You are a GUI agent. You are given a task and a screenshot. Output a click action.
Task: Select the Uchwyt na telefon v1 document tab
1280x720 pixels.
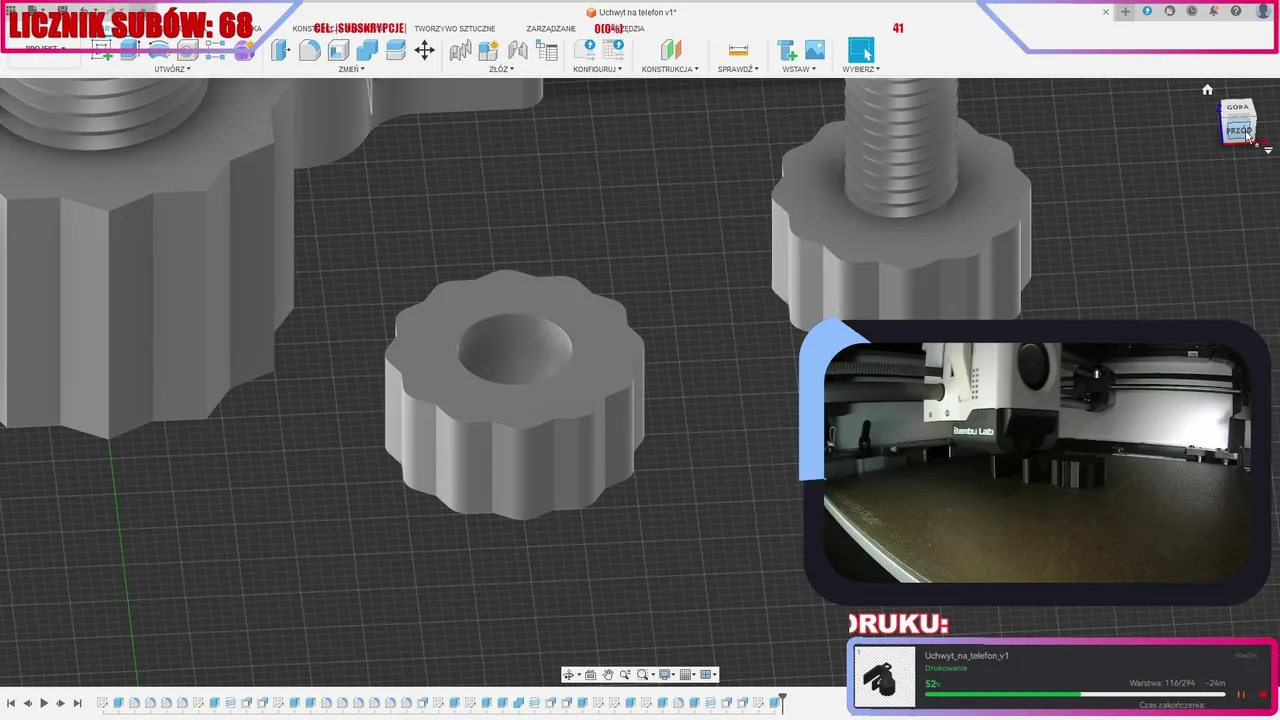click(x=631, y=12)
